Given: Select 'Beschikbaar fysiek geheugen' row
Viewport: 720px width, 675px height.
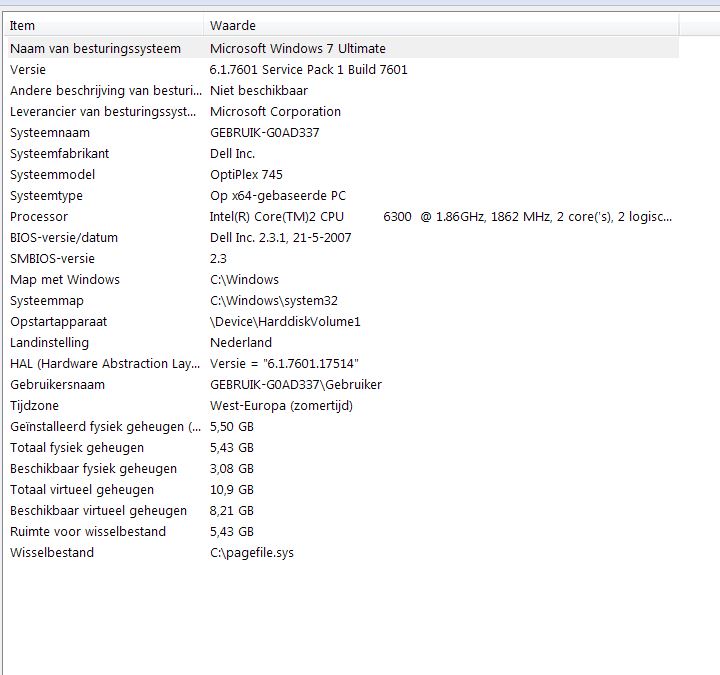Looking at the screenshot, I should point(94,469).
